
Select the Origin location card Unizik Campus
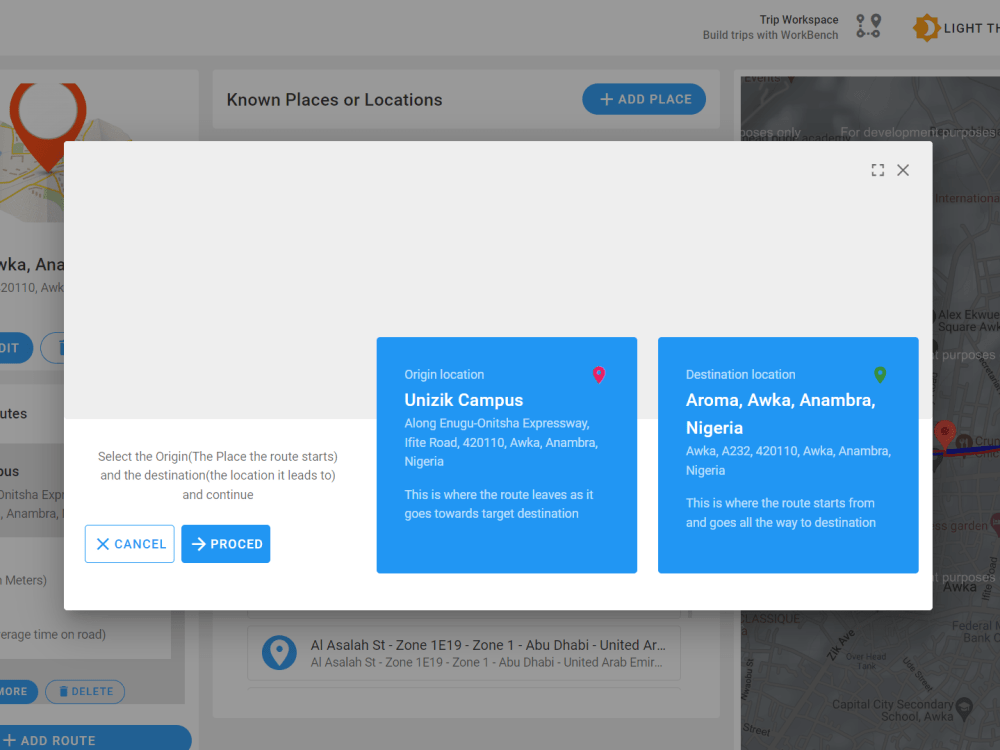click(x=507, y=455)
